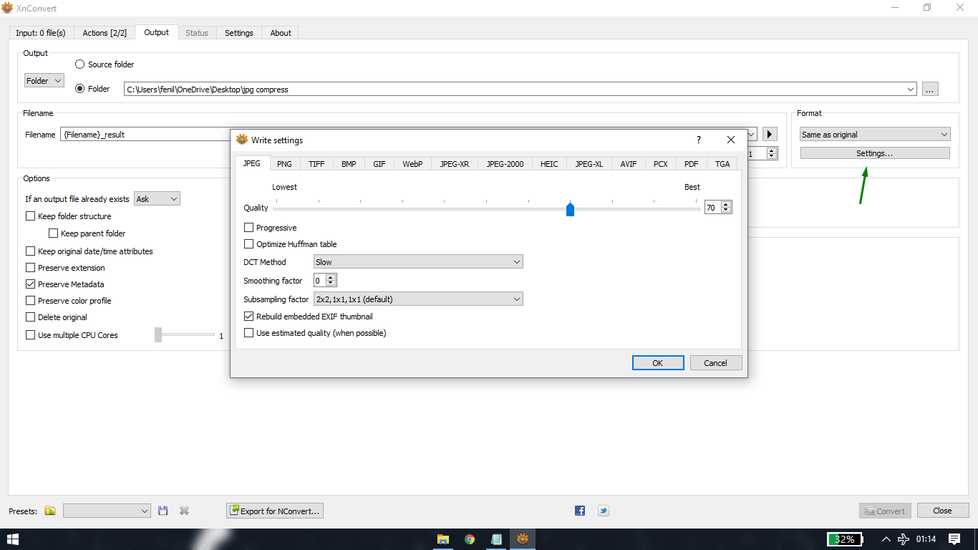
Task: Browse output folder with the ellipsis button
Action: coord(929,89)
